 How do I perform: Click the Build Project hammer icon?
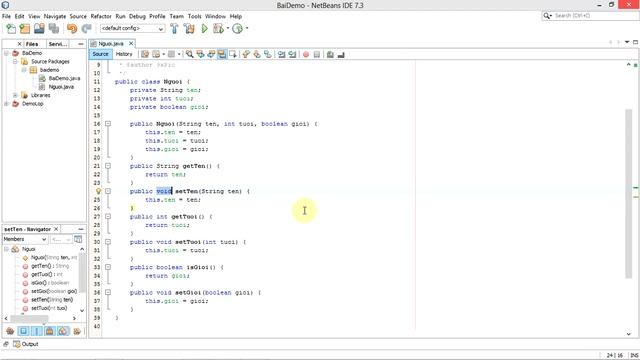tap(174, 29)
